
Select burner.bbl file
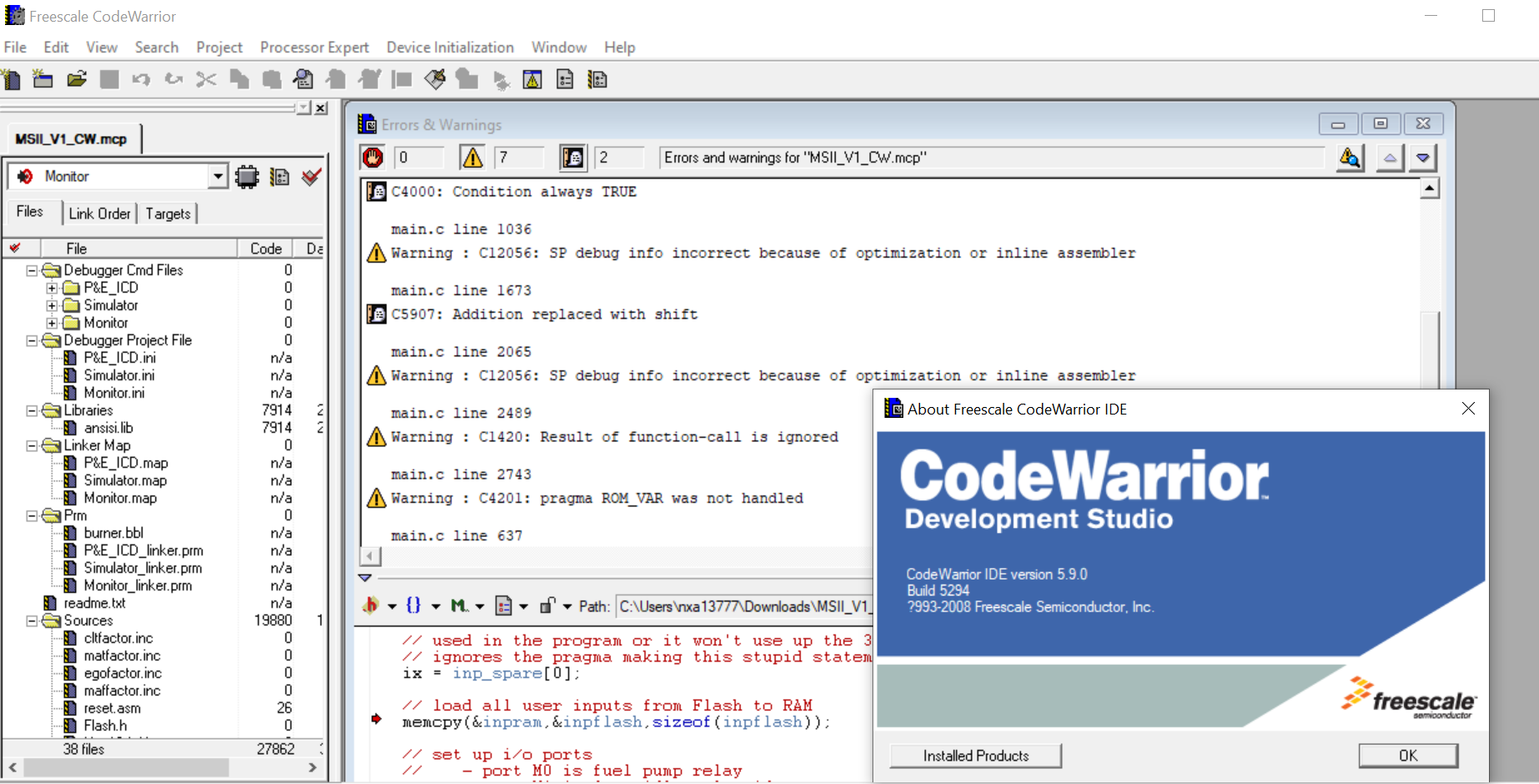point(113,533)
